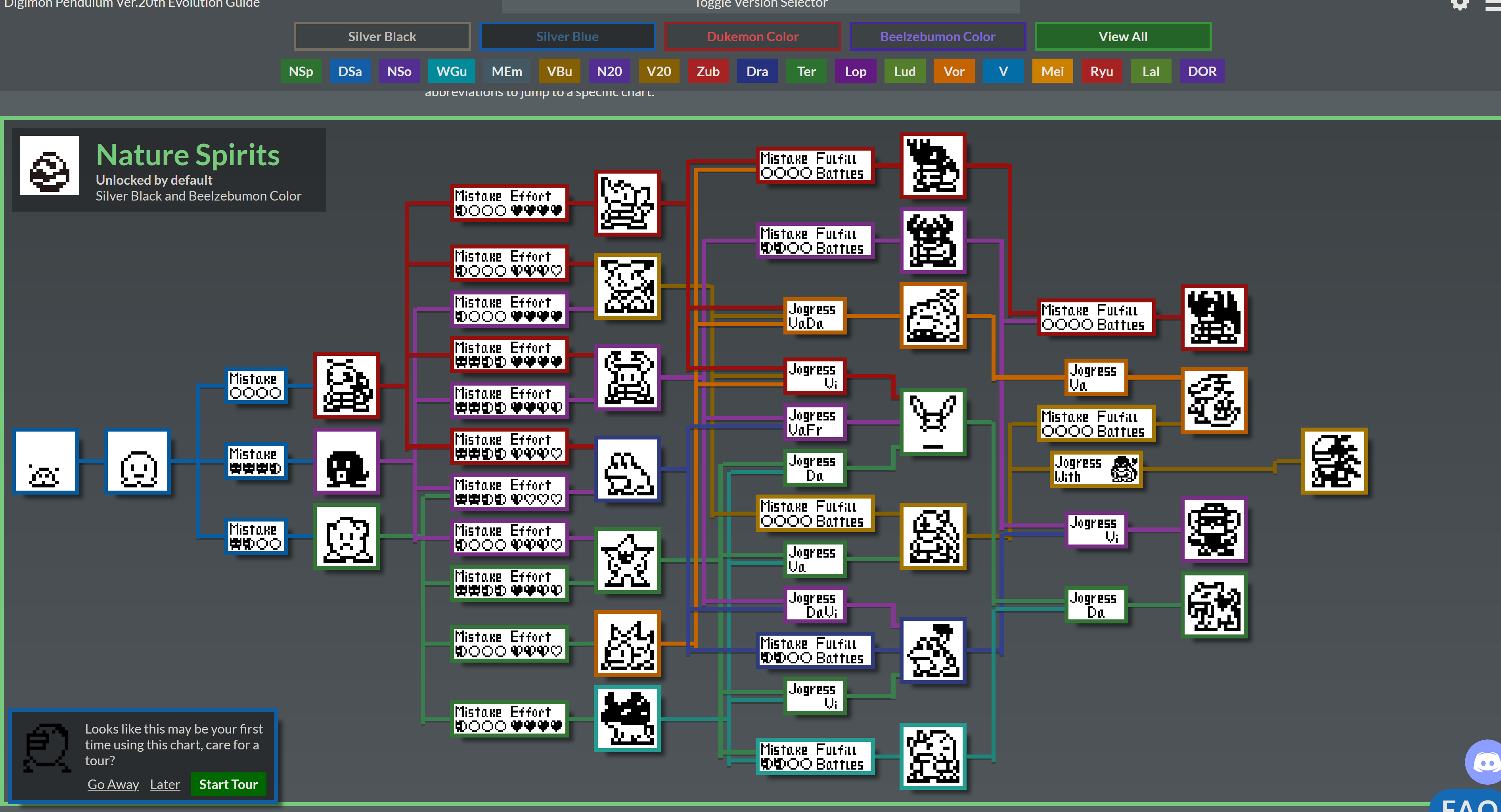Image resolution: width=1501 pixels, height=812 pixels.
Task: Select the top red-bordered champion sprite
Action: pos(628,203)
